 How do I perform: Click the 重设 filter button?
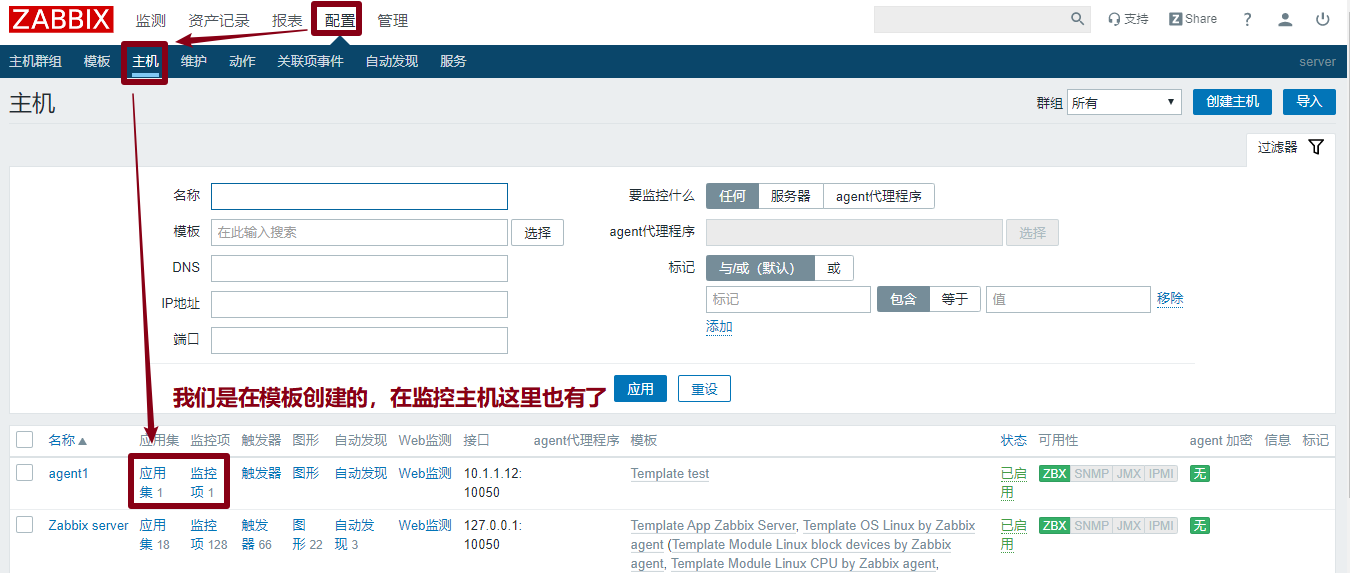coord(704,388)
